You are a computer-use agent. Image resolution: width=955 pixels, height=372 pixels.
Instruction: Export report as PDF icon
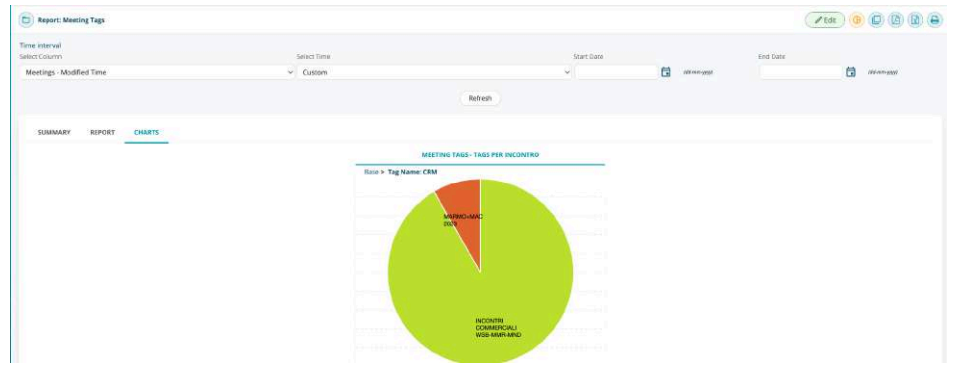[895, 20]
